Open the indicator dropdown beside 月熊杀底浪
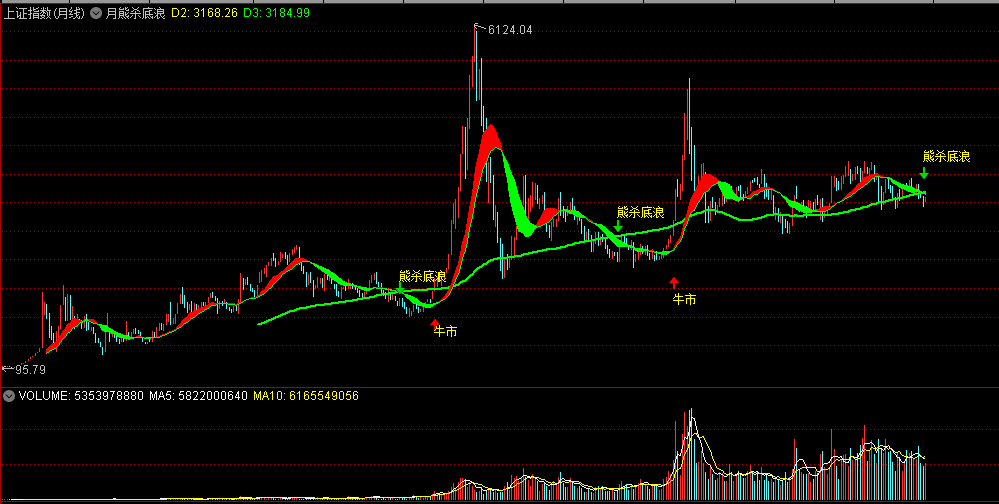 click(96, 13)
